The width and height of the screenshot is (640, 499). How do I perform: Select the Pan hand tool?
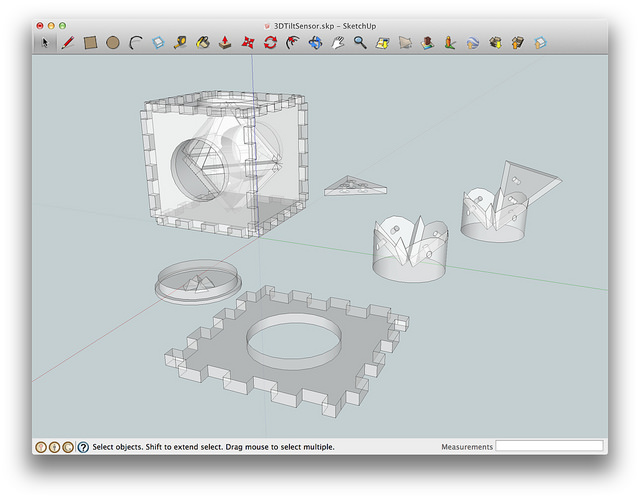[x=338, y=42]
